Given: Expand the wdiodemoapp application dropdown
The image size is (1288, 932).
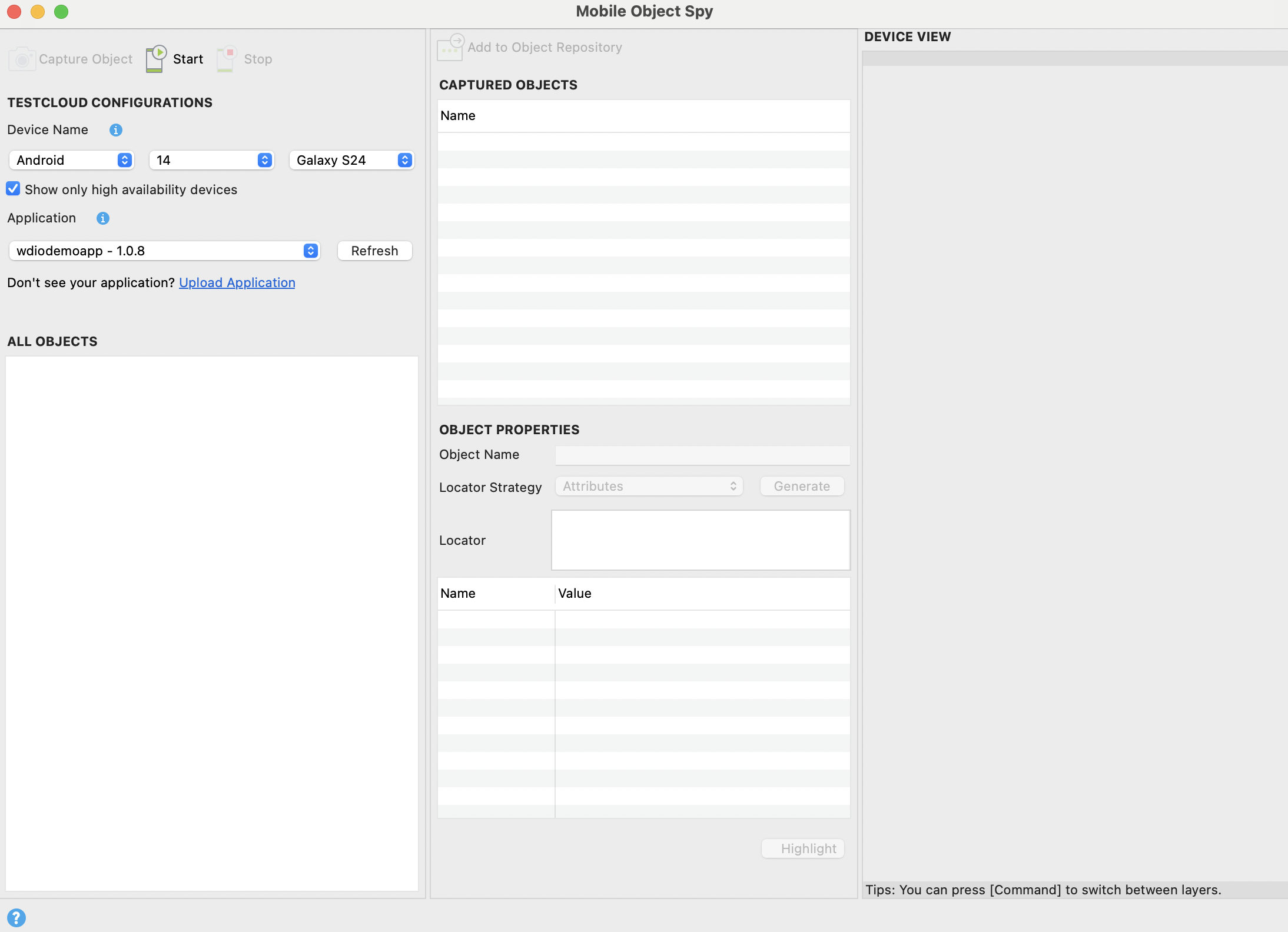Looking at the screenshot, I should (165, 251).
